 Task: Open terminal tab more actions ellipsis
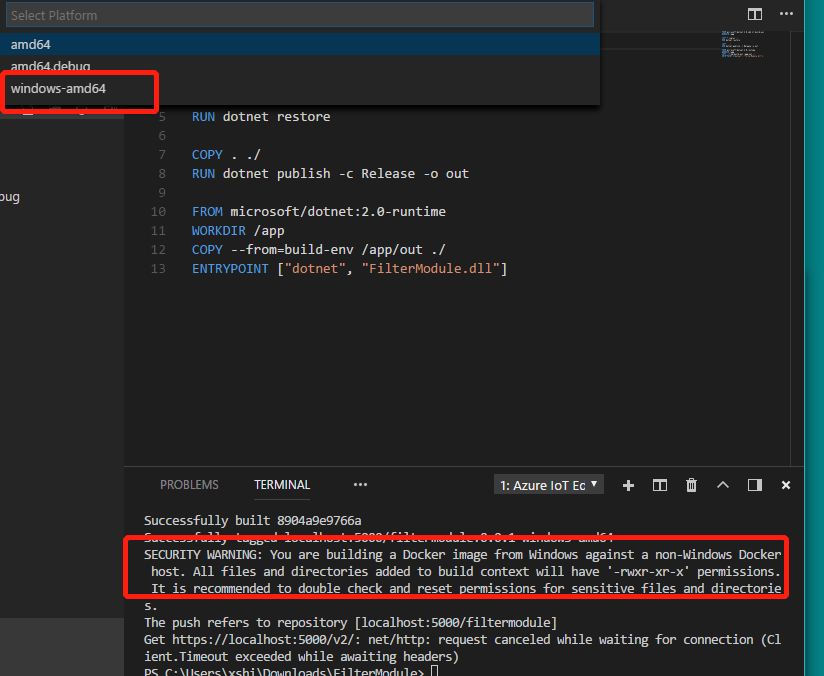point(359,485)
